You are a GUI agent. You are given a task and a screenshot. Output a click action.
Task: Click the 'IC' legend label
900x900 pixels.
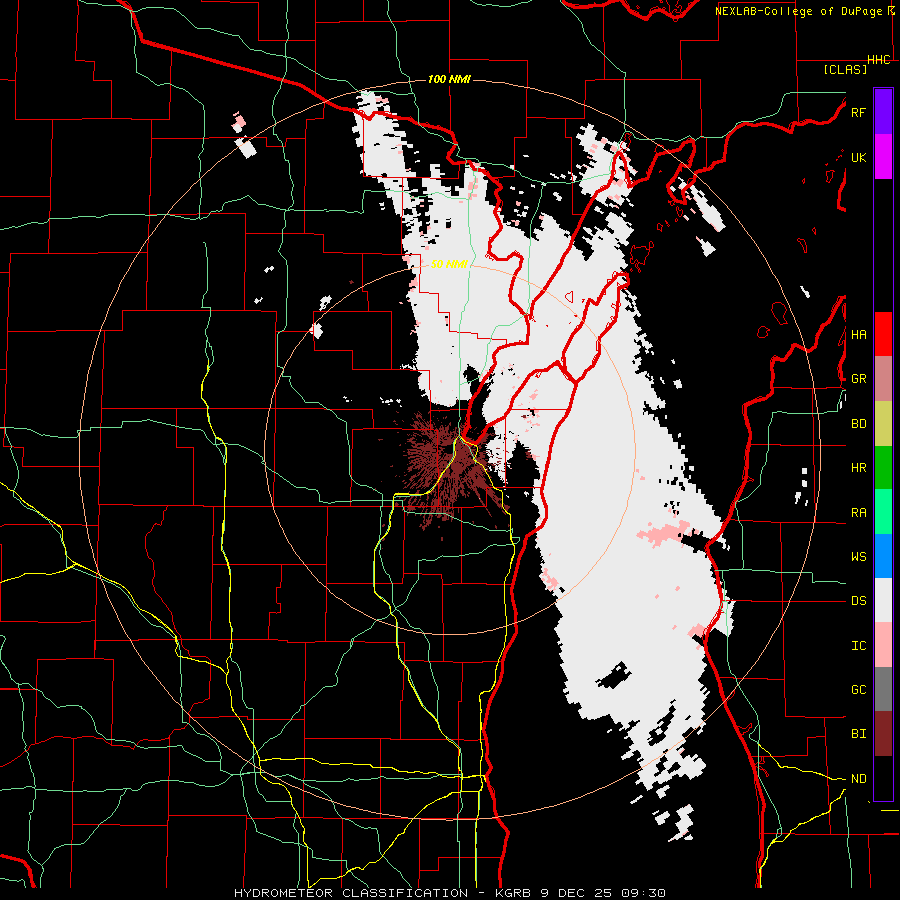pos(858,646)
